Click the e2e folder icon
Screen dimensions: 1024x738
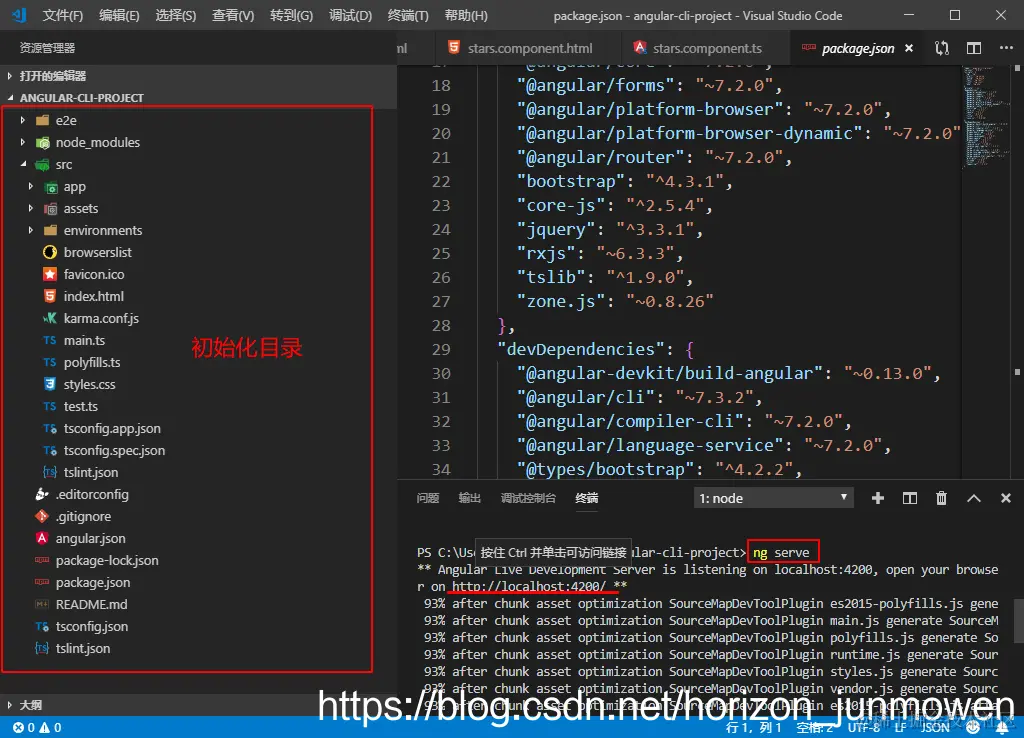42,120
